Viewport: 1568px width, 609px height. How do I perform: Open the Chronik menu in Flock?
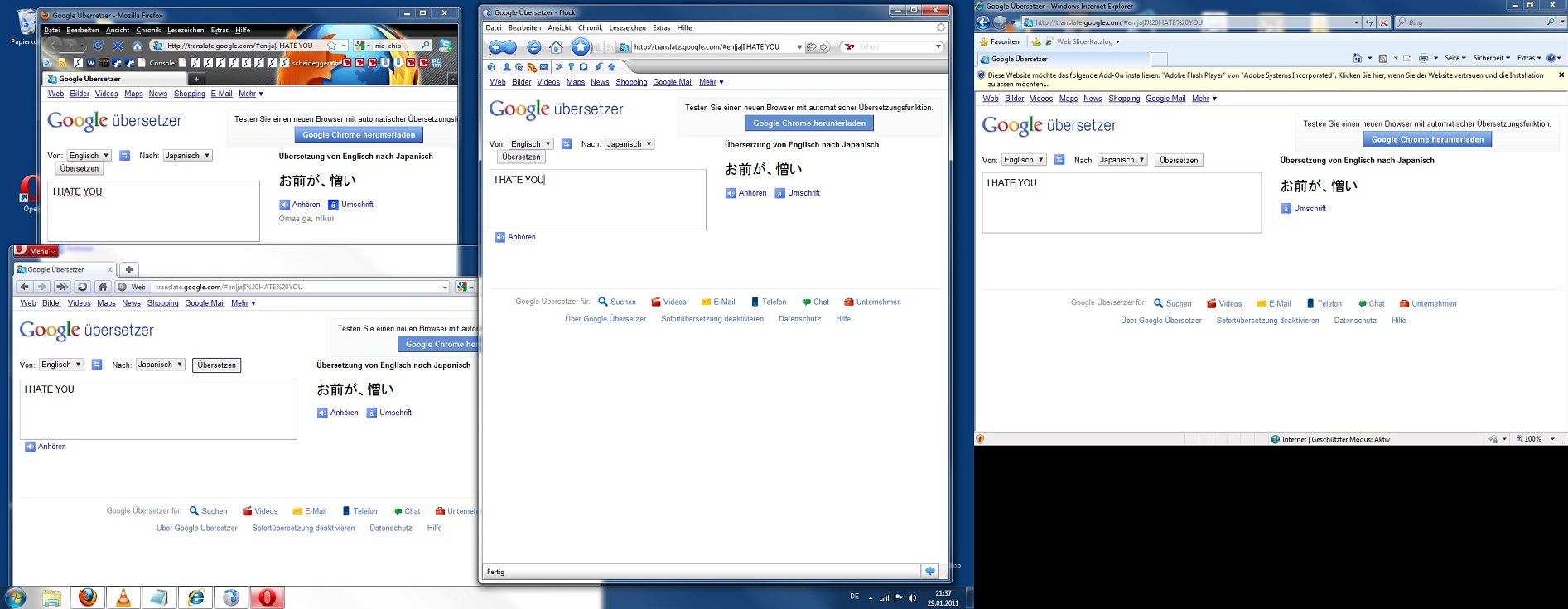coord(590,28)
